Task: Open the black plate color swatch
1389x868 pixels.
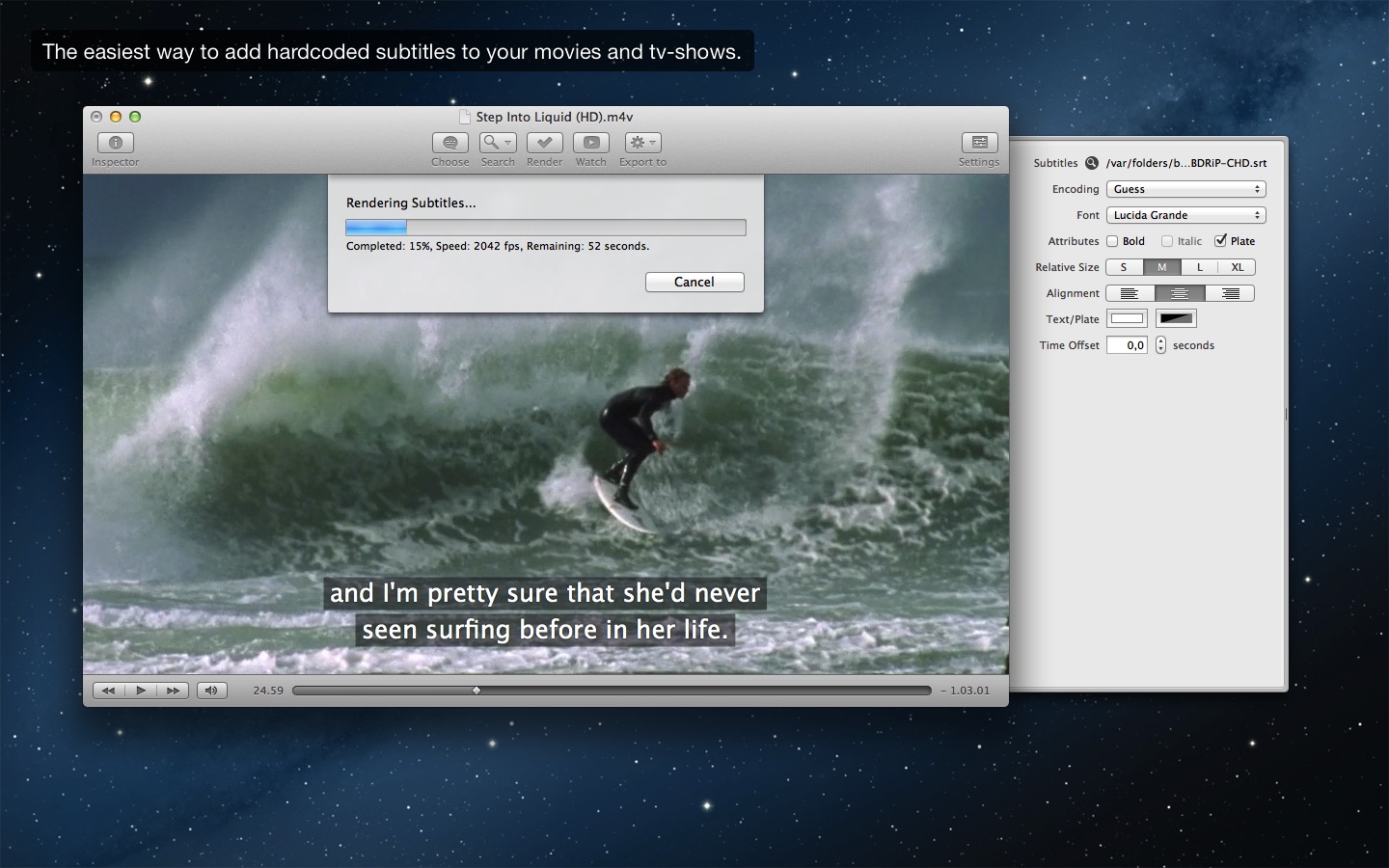Action: pyautogui.click(x=1176, y=319)
